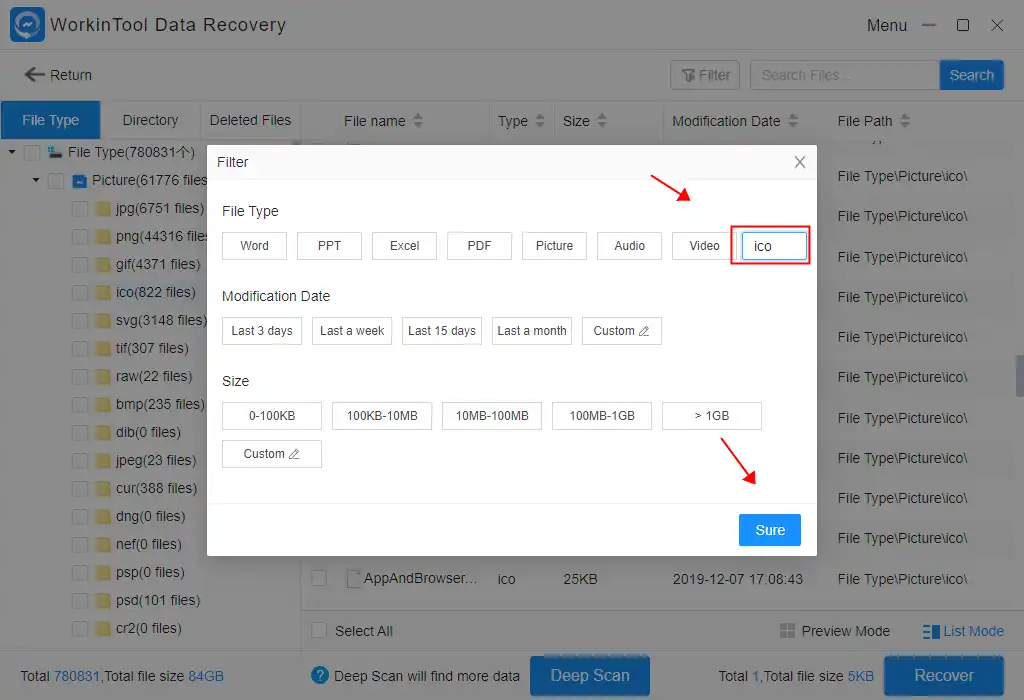
Task: Switch to the Directory tab
Action: pos(150,120)
